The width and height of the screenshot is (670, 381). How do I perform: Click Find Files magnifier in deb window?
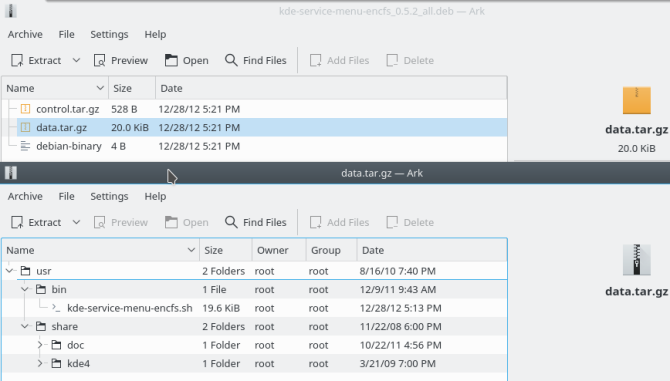pos(231,61)
